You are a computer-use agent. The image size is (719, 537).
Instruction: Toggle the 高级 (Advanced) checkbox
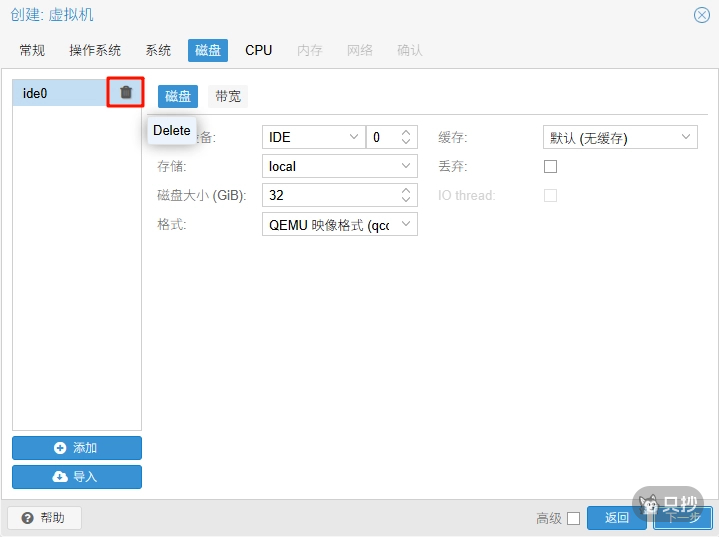coord(573,518)
